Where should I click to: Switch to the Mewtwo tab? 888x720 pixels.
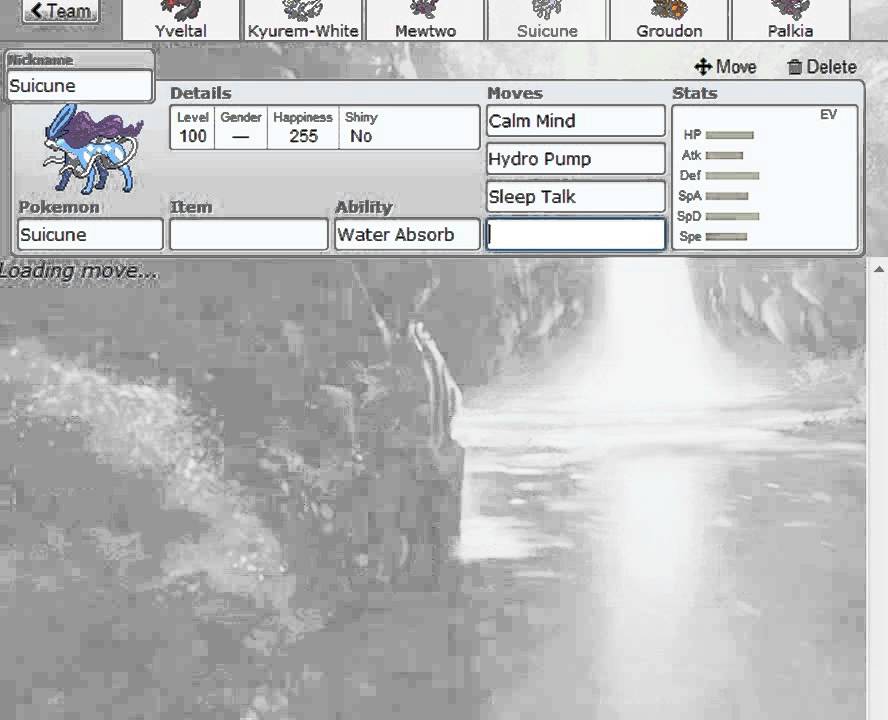point(425,20)
